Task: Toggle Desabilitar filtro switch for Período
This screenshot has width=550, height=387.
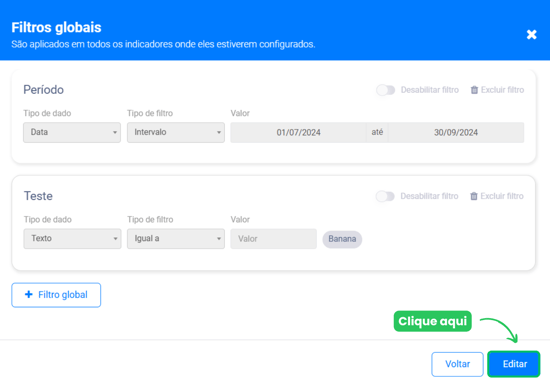Action: [x=385, y=90]
